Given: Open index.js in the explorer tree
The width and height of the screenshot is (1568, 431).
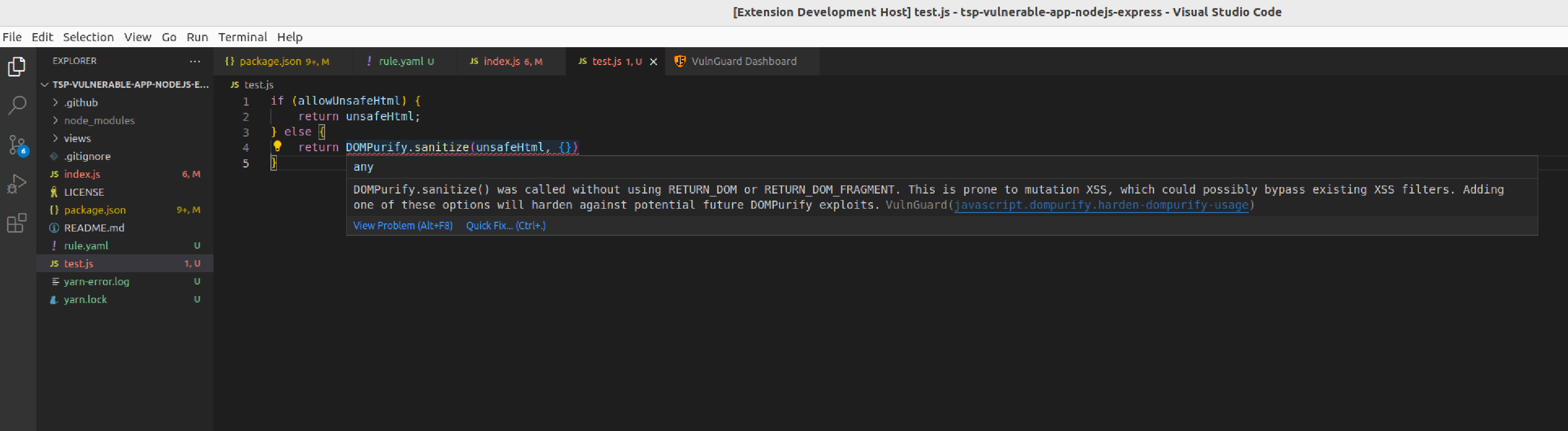Looking at the screenshot, I should [x=125, y=174].
